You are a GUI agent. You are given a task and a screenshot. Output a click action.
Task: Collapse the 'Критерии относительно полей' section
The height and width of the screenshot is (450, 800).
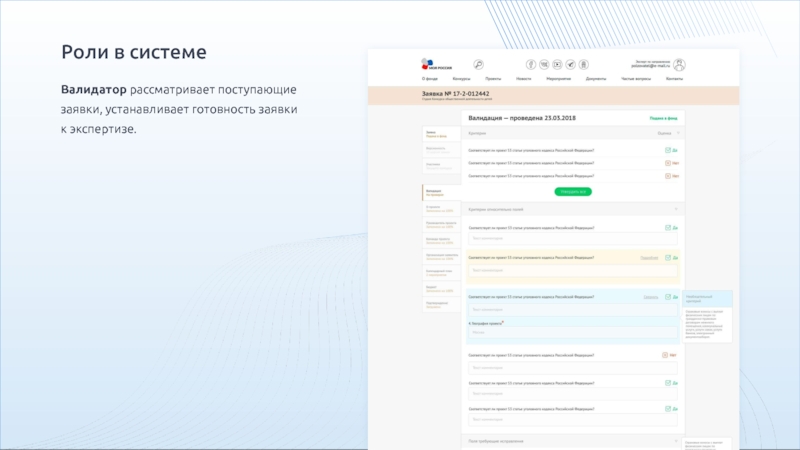click(677, 210)
